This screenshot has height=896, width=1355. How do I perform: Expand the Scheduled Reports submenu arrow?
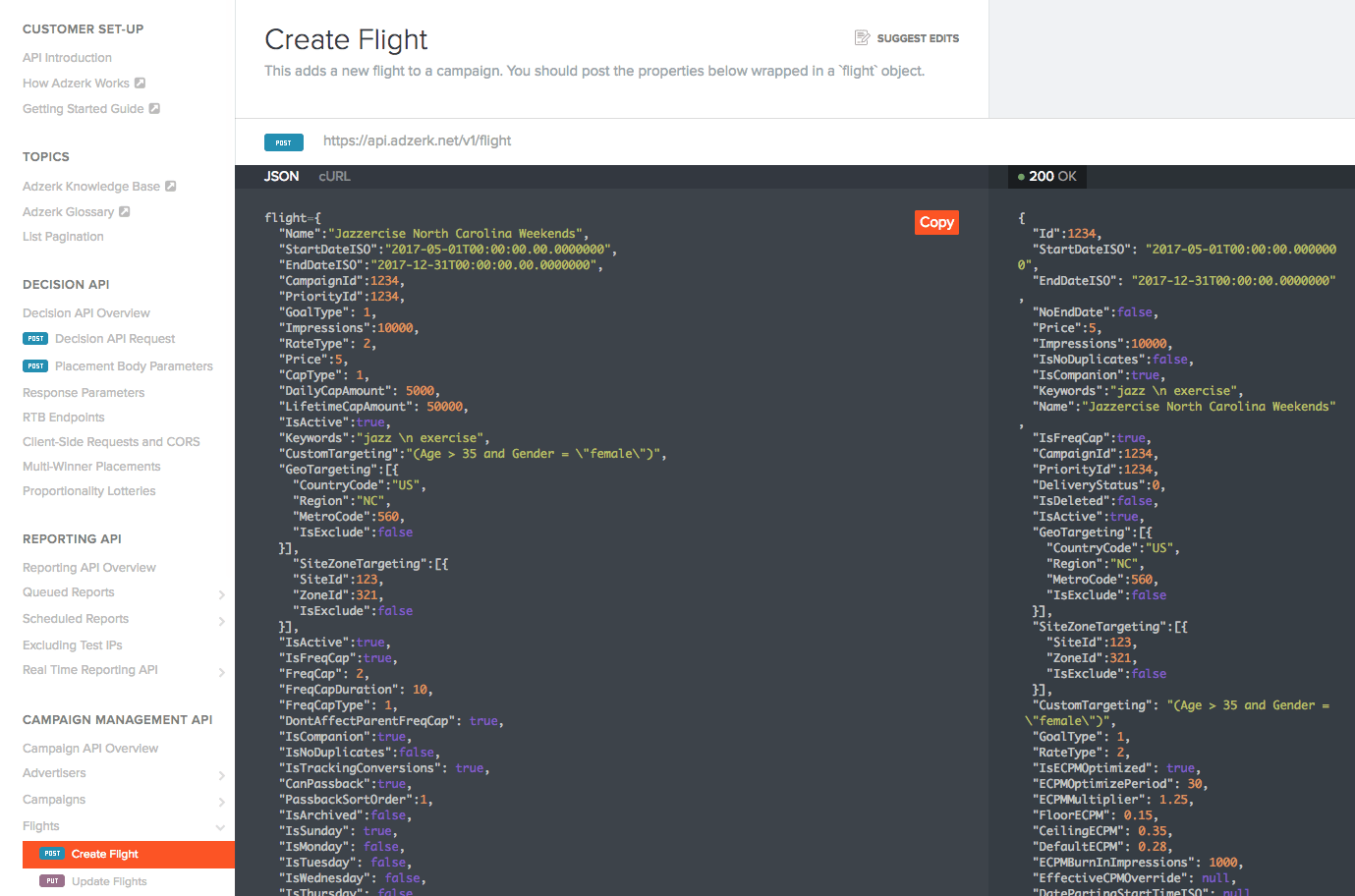pos(221,621)
